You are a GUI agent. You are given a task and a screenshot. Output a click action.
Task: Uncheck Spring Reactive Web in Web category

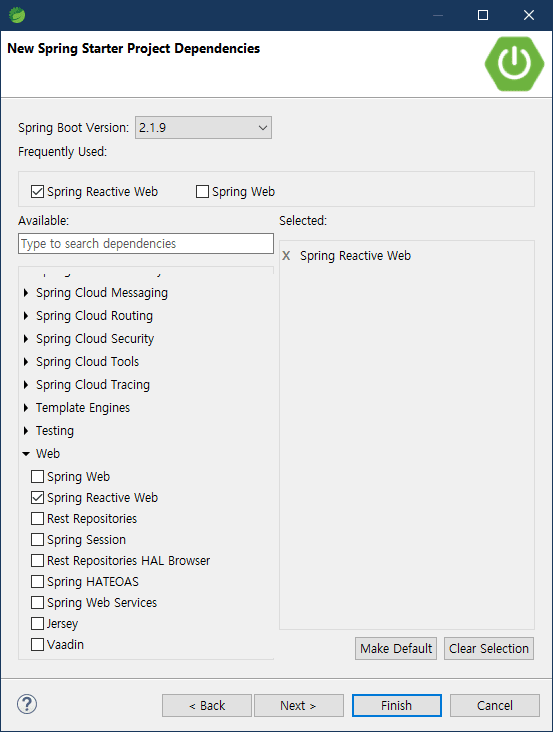[37, 498]
